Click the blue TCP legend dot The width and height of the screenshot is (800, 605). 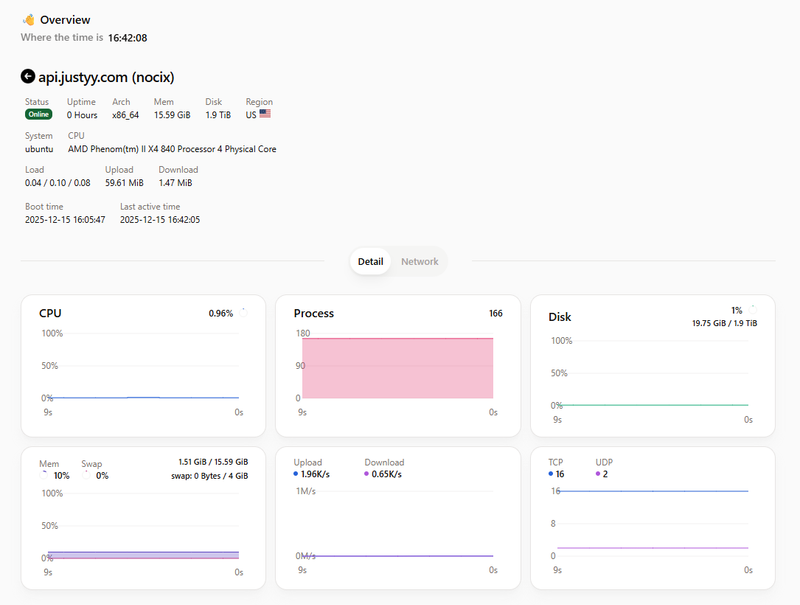(551, 474)
